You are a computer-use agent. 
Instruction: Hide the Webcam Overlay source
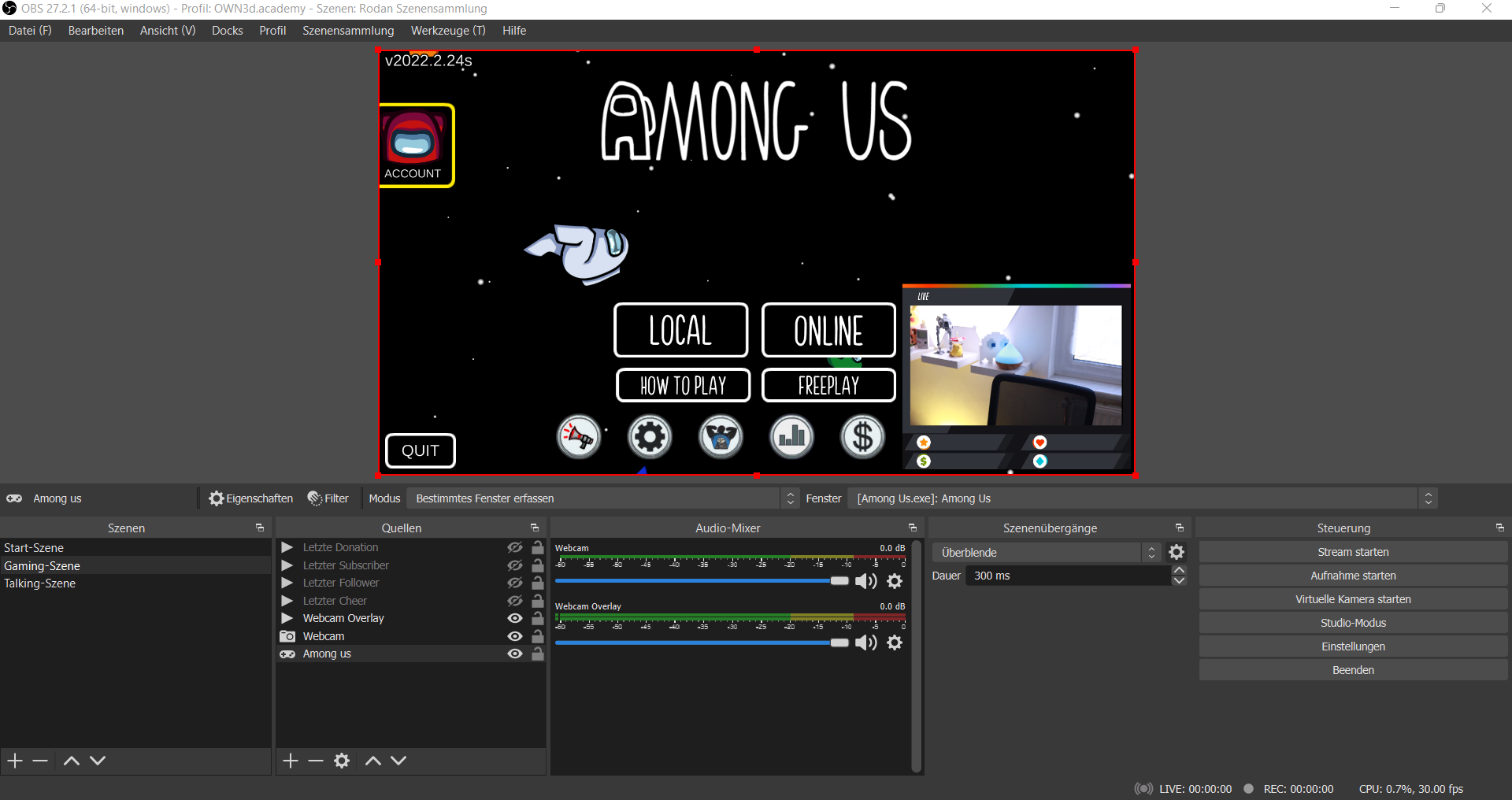[515, 618]
